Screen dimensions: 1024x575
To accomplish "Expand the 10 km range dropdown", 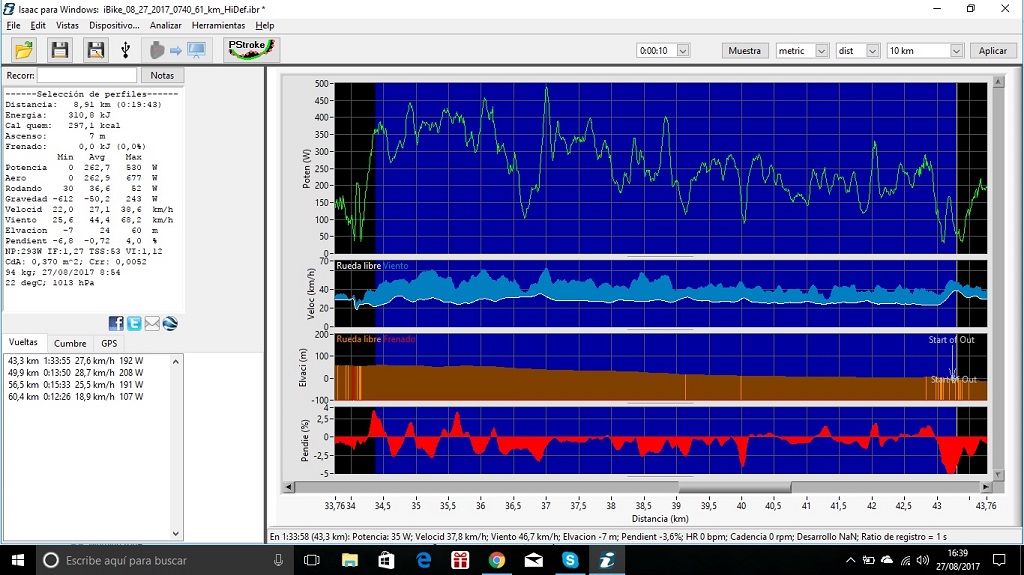I will point(956,51).
